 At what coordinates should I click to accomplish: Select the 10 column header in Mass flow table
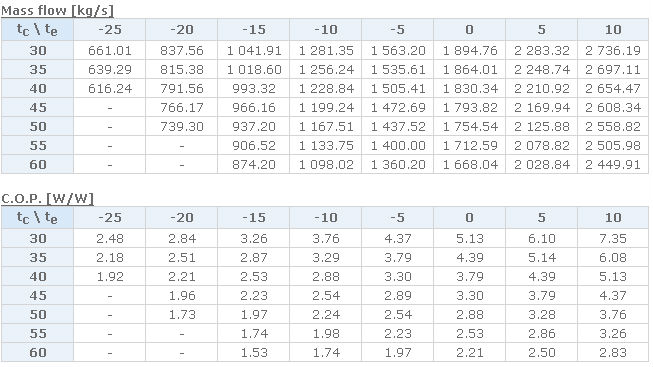[x=613, y=30]
